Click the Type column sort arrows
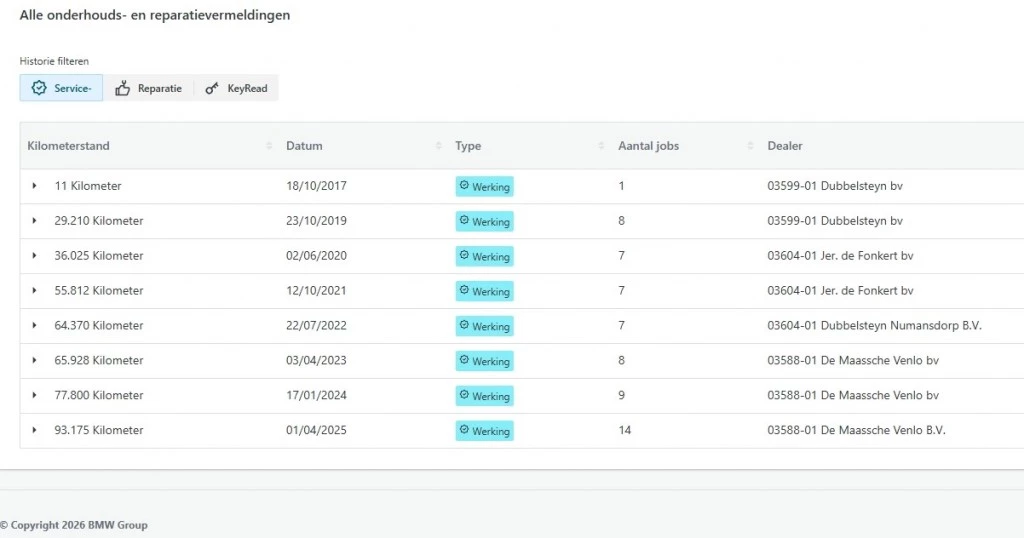The width and height of the screenshot is (1024, 538). pos(601,146)
